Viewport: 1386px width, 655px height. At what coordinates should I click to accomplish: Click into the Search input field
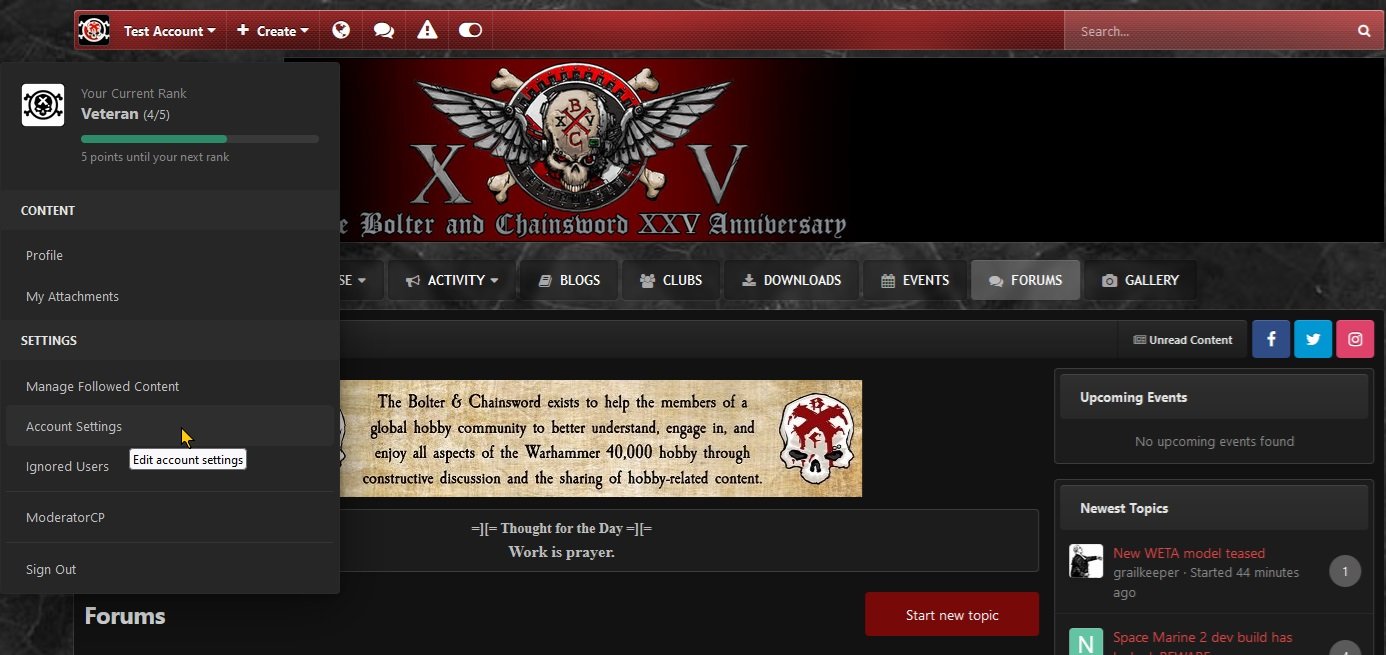tap(1210, 31)
